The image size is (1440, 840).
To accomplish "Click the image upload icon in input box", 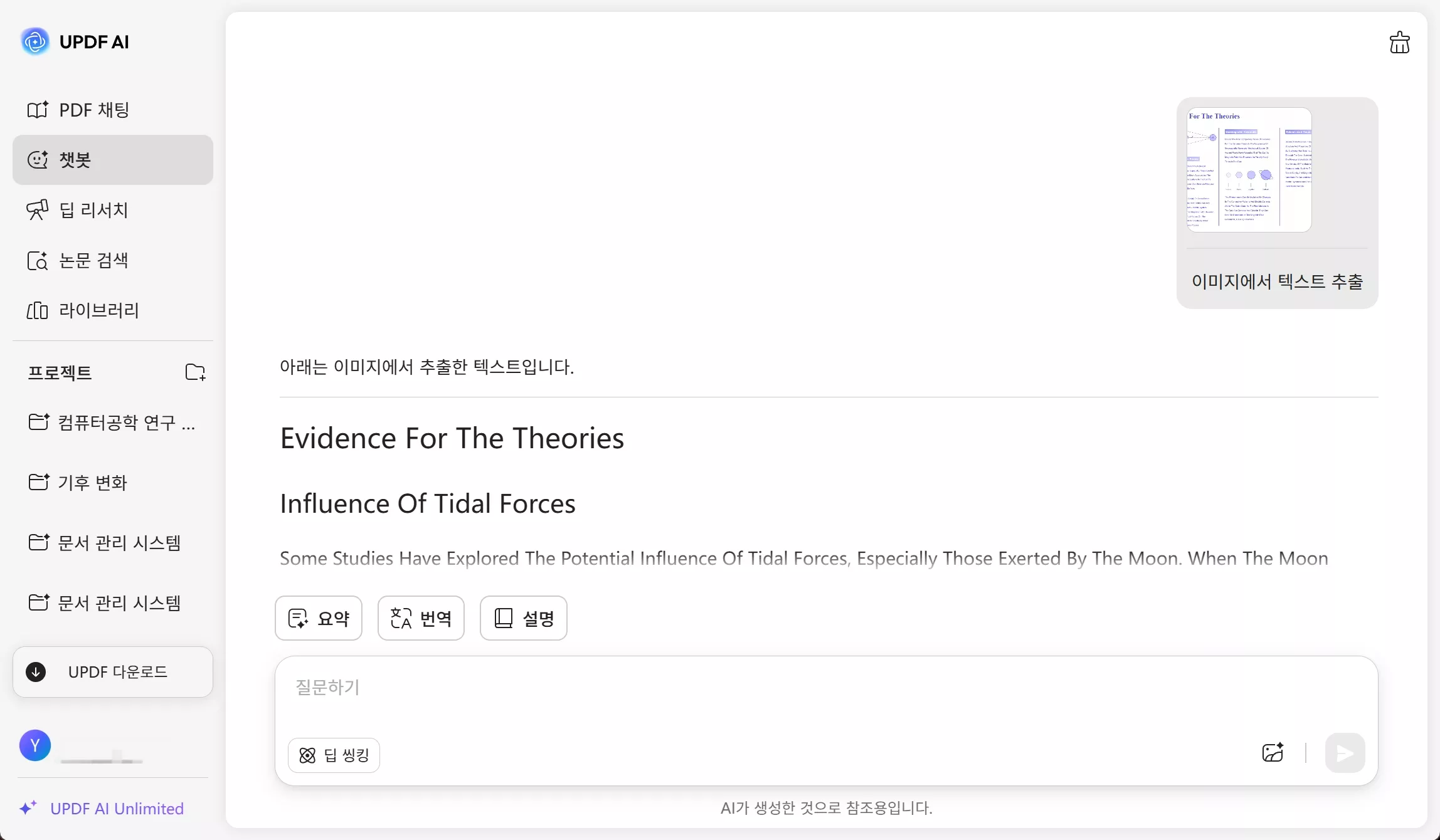I will click(x=1273, y=753).
